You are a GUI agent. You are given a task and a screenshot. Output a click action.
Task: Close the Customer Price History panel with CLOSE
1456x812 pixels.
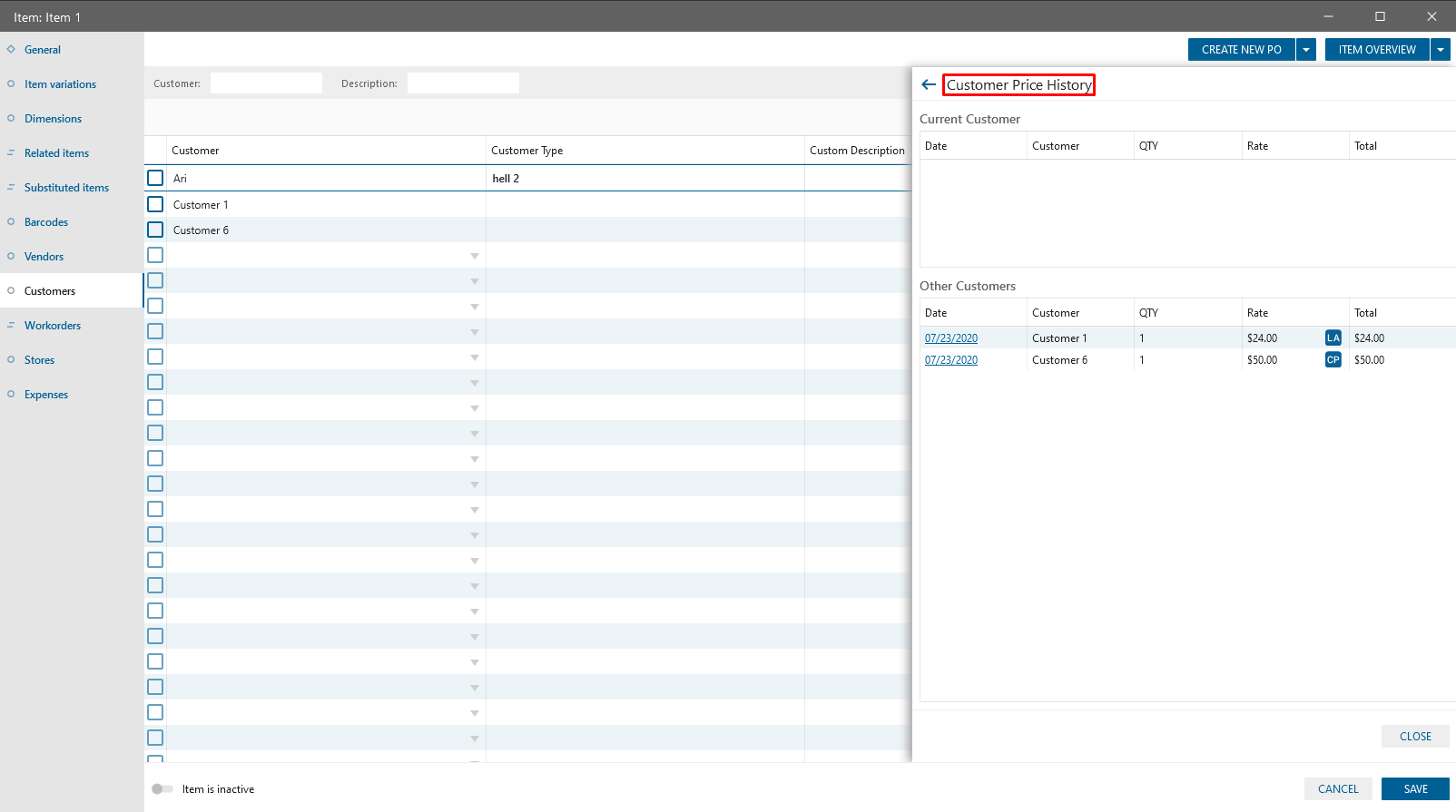point(1415,736)
